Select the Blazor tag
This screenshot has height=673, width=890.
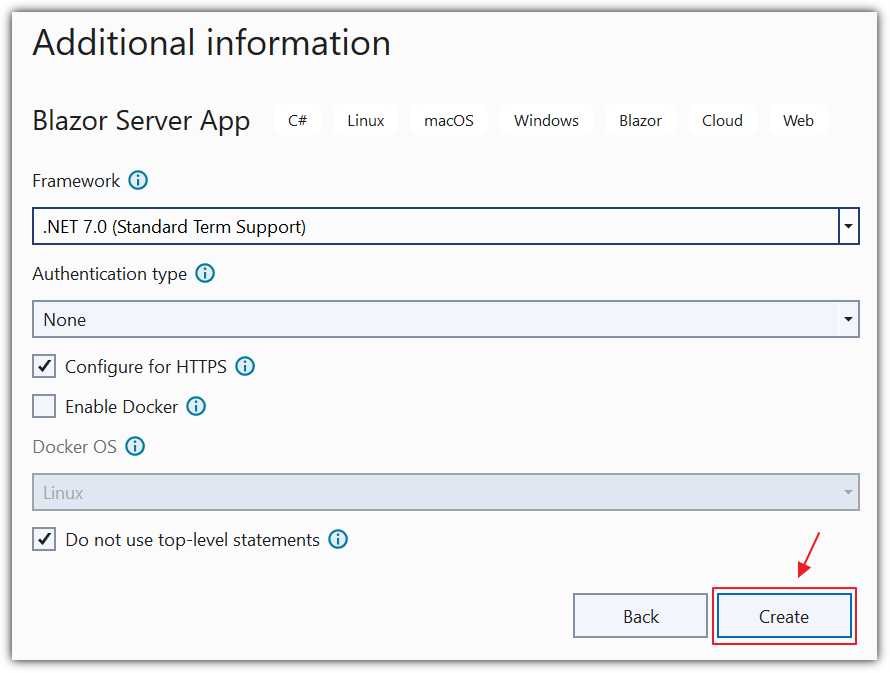click(x=640, y=120)
